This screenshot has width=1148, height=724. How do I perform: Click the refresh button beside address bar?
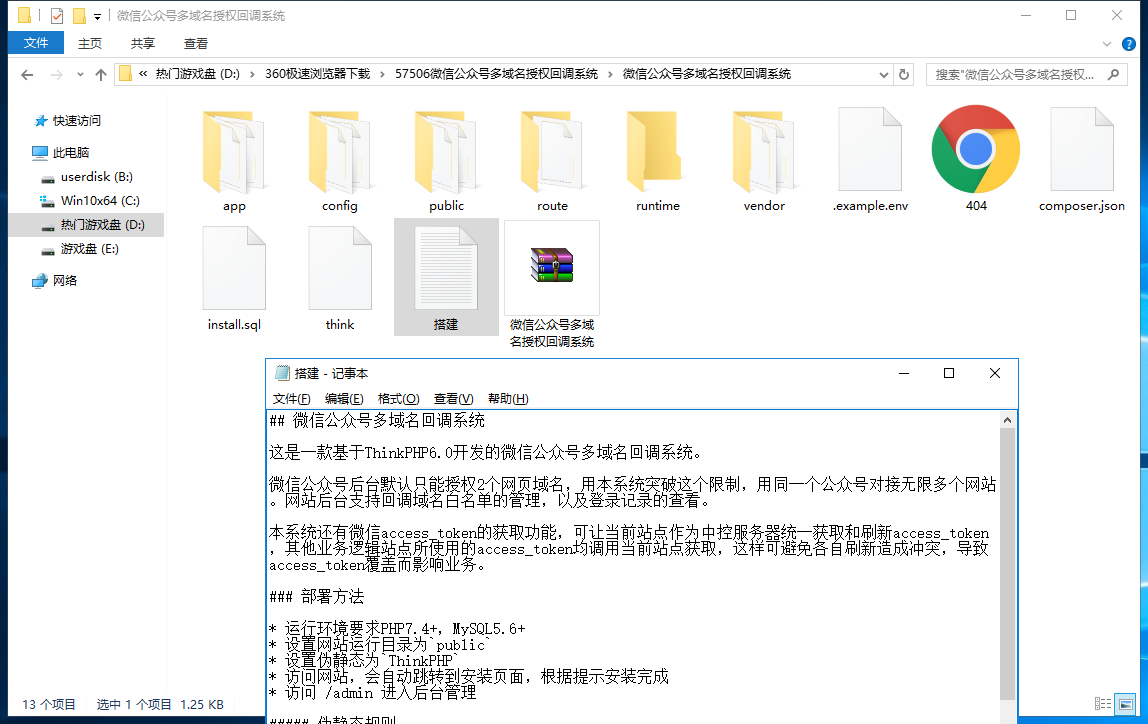point(904,74)
